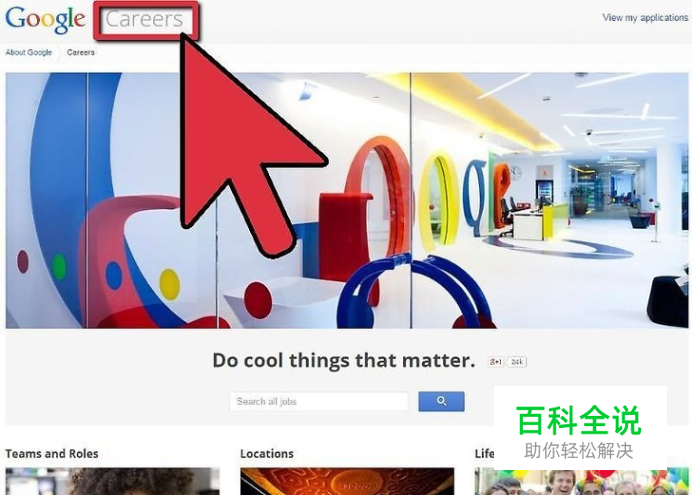This screenshot has width=692, height=495.
Task: Click the Locations thumbnail image
Action: click(x=347, y=481)
